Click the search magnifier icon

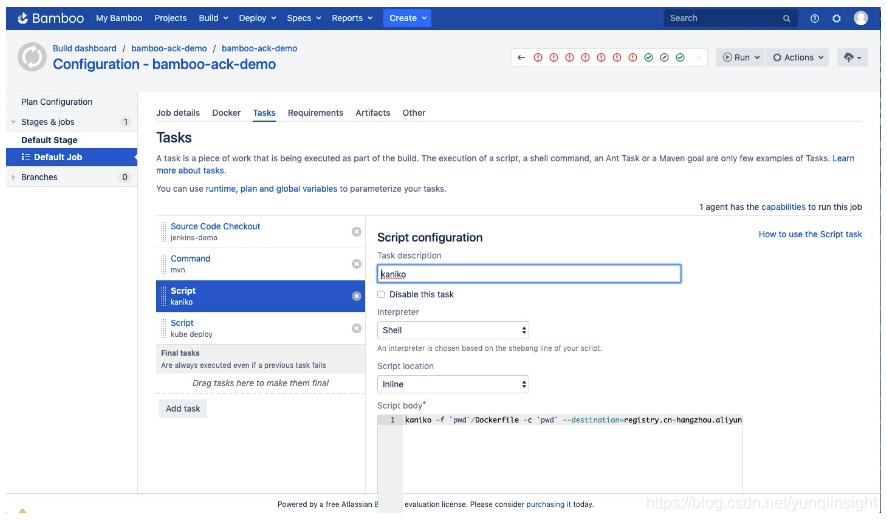(x=786, y=19)
